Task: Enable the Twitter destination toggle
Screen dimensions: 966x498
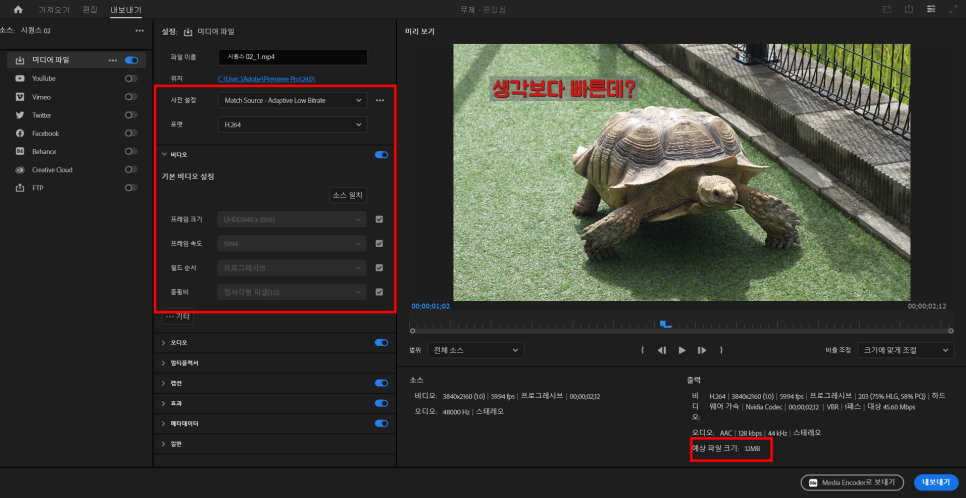Action: 131,115
